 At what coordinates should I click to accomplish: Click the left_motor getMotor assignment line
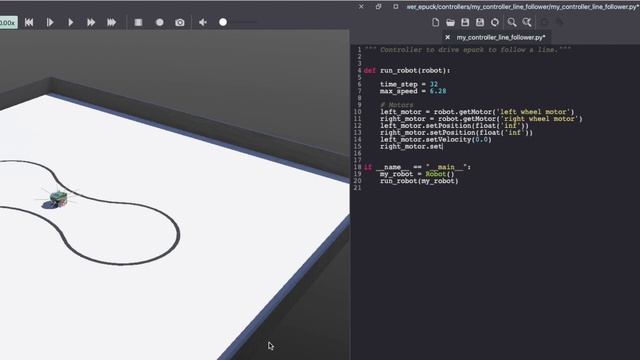coord(477,112)
